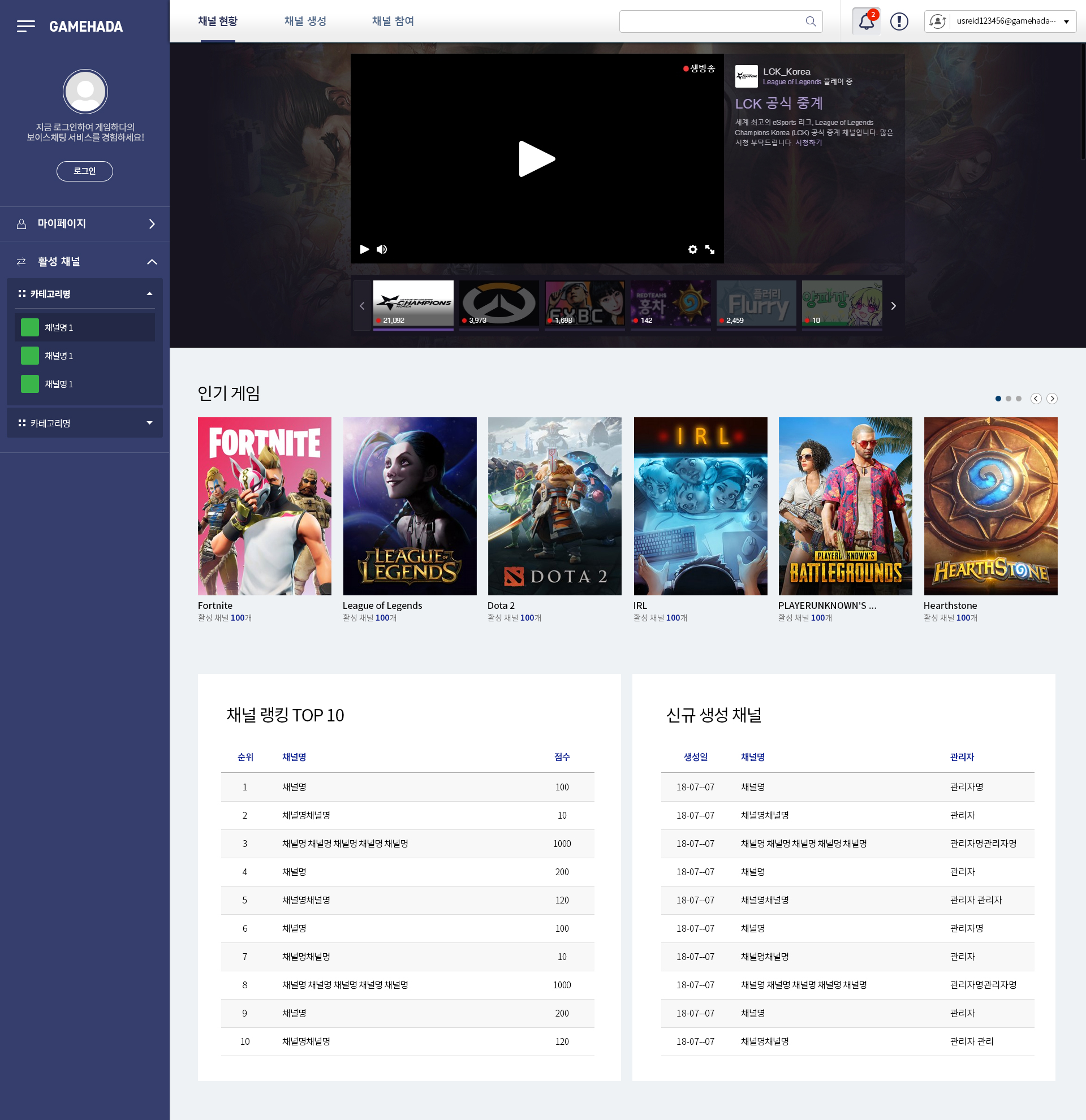Select the Hearthstone stream thumbnail with 142
This screenshot has height=1120, width=1086.
[x=670, y=304]
